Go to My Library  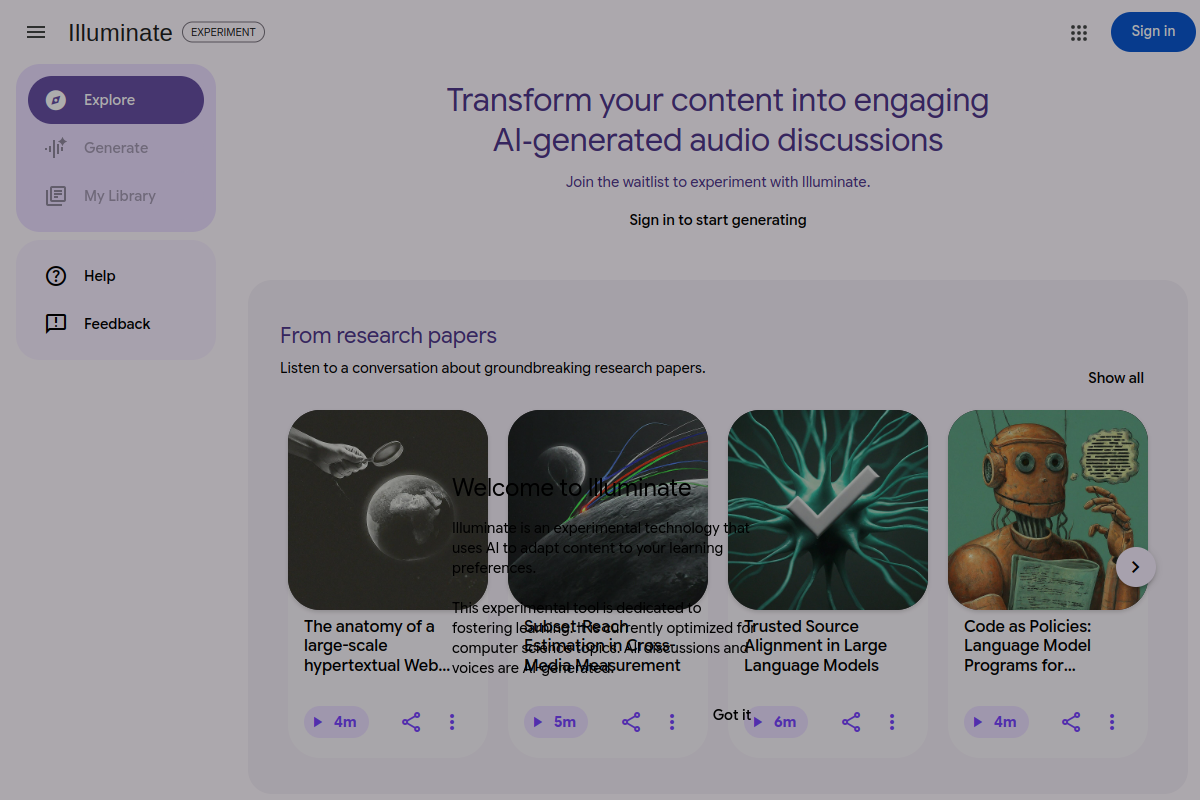116,196
